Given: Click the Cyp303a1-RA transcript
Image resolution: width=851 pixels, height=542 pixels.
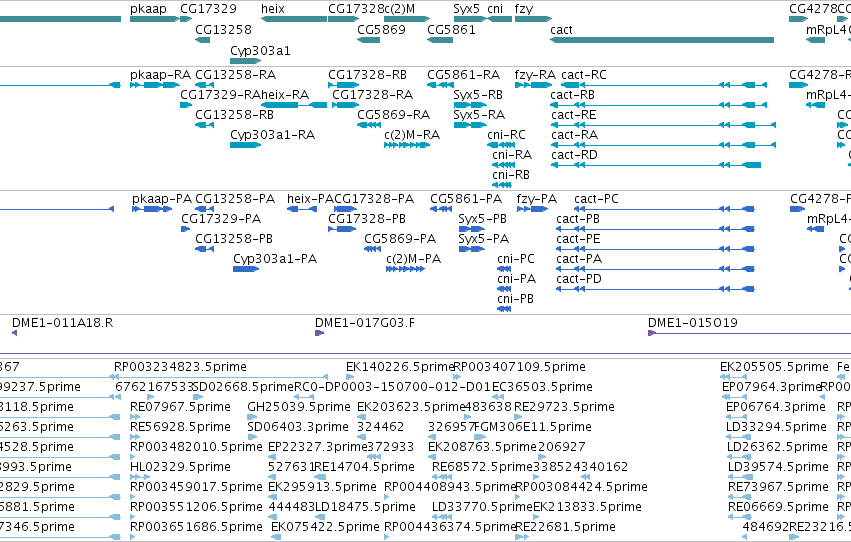Looking at the screenshot, I should click(x=245, y=145).
